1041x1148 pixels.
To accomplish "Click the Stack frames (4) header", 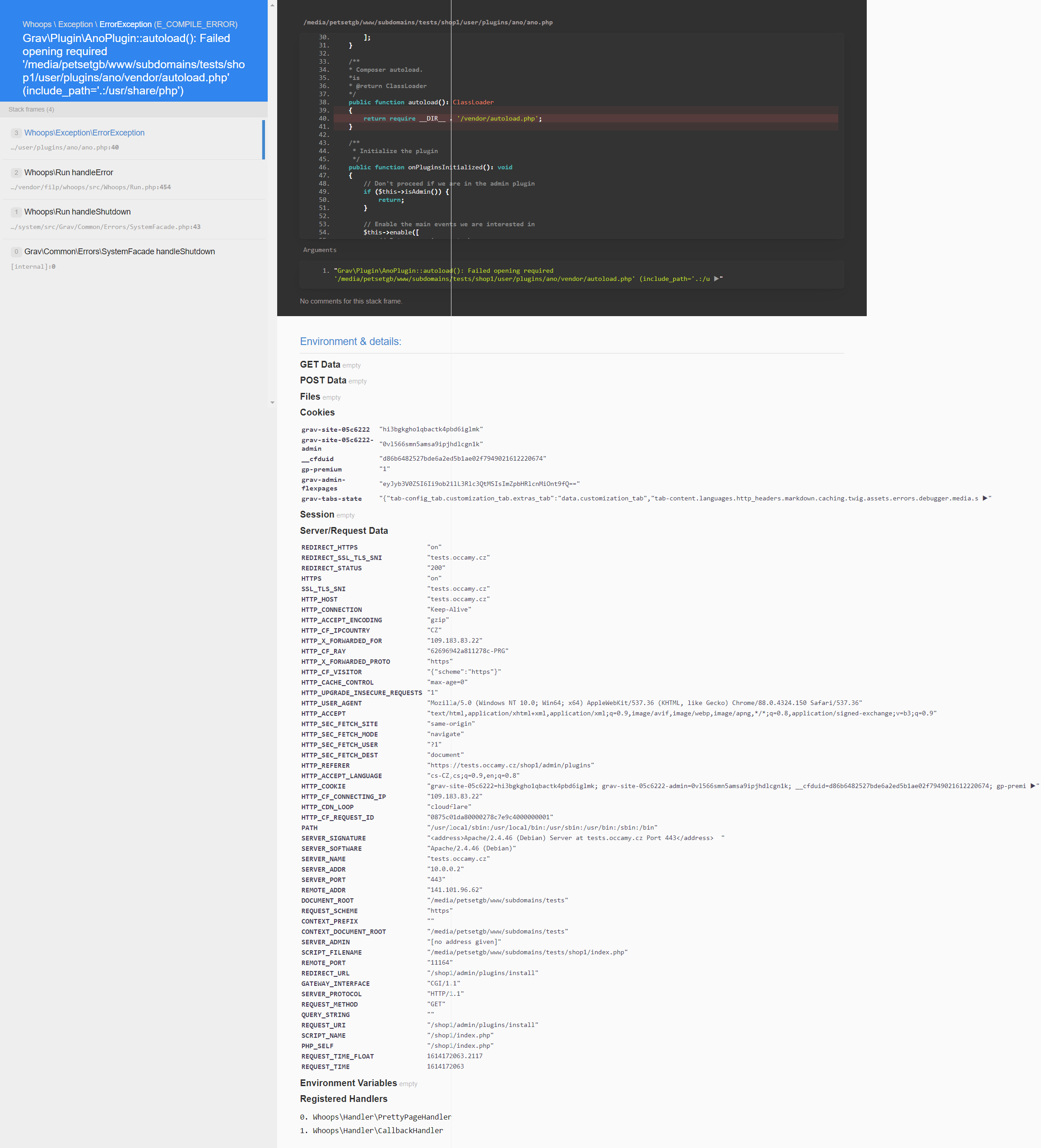I will pyautogui.click(x=31, y=109).
